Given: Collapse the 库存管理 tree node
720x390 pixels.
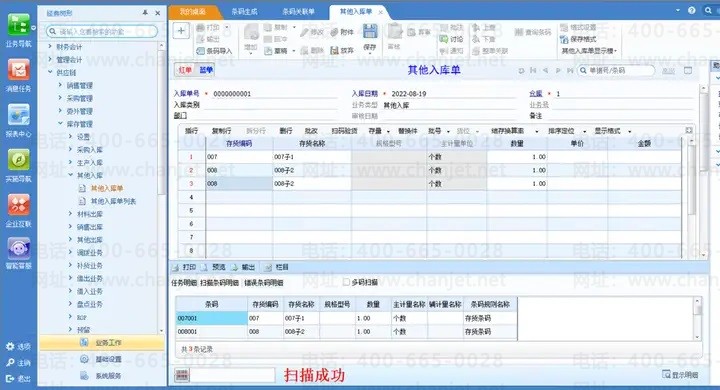Looking at the screenshot, I should pos(60,124).
